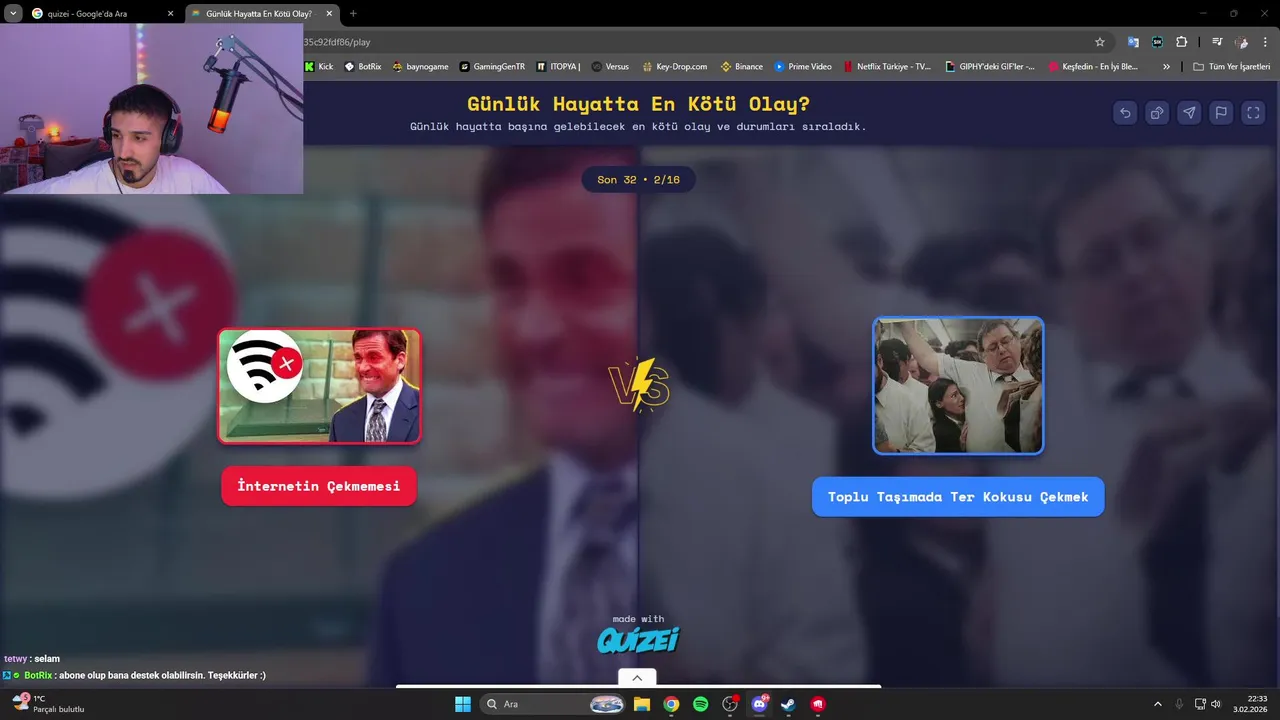This screenshot has height=720, width=1280.
Task: Open Spotify from taskbar
Action: click(x=700, y=704)
